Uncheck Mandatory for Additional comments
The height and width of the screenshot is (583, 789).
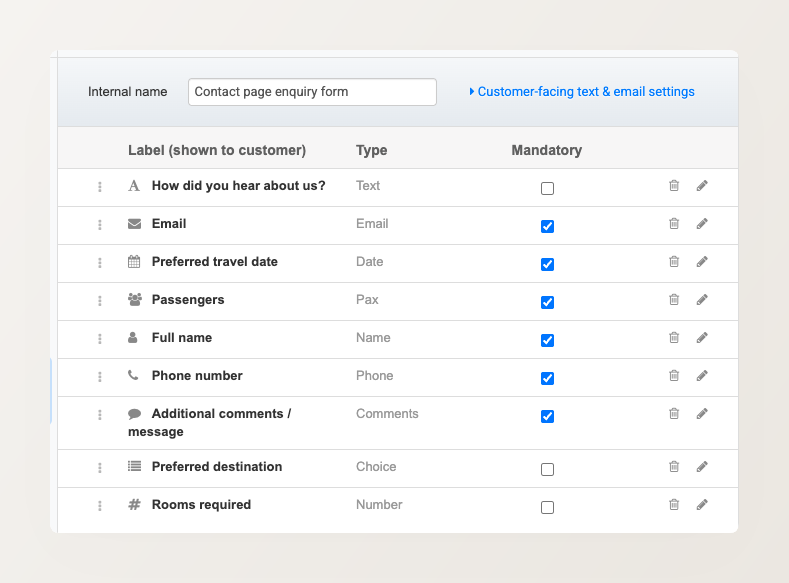click(547, 417)
